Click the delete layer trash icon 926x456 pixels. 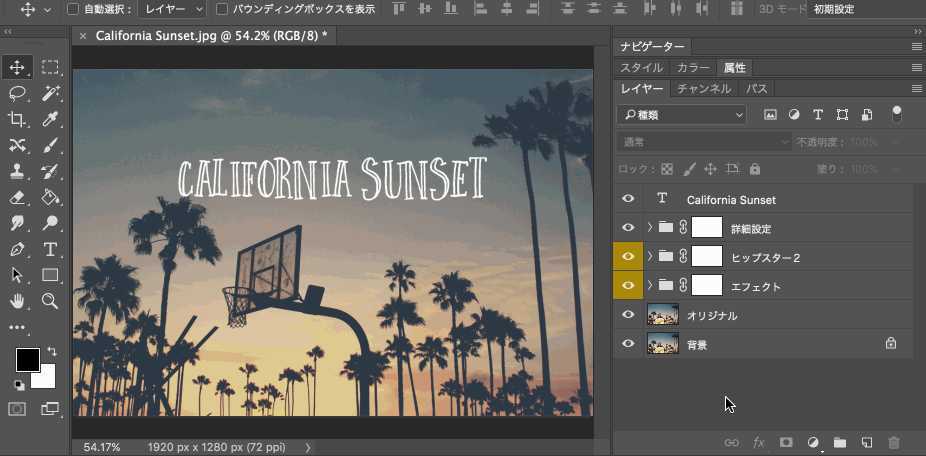tap(894, 442)
